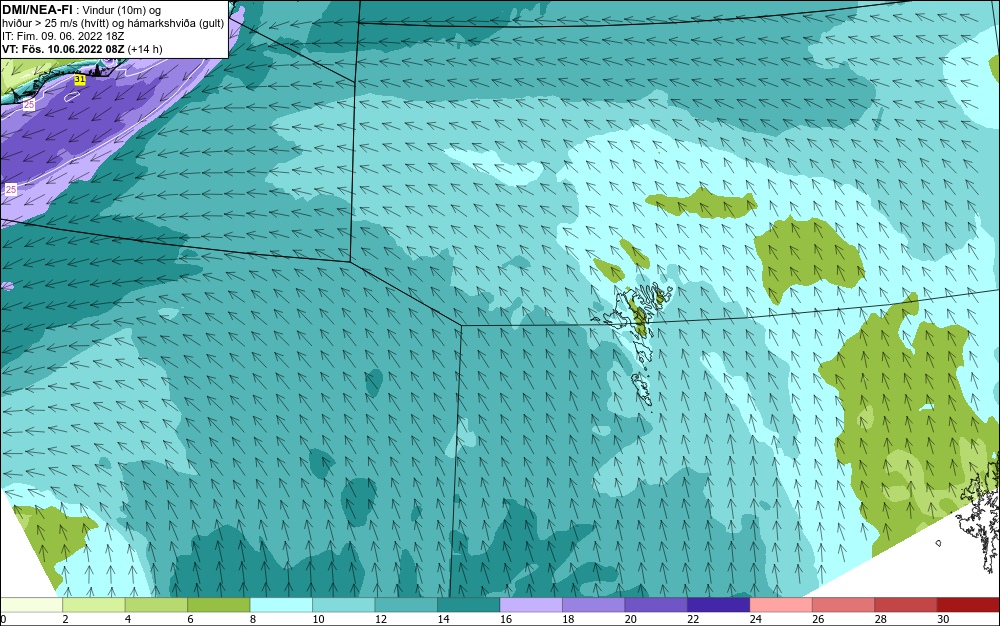This screenshot has height=626, width=1000.
Task: Click the 'VT: Fös. 10.06.2022 08Z' valid time
Action: [64, 49]
